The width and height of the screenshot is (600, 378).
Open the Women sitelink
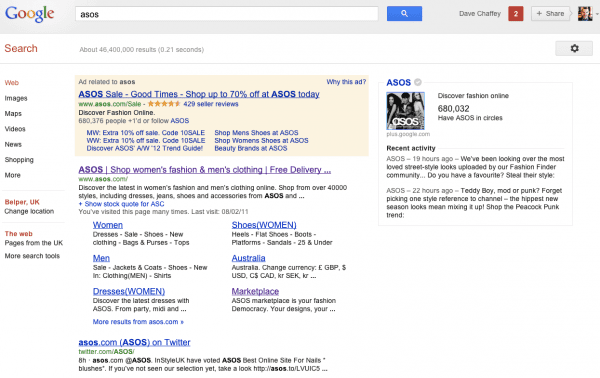click(108, 225)
